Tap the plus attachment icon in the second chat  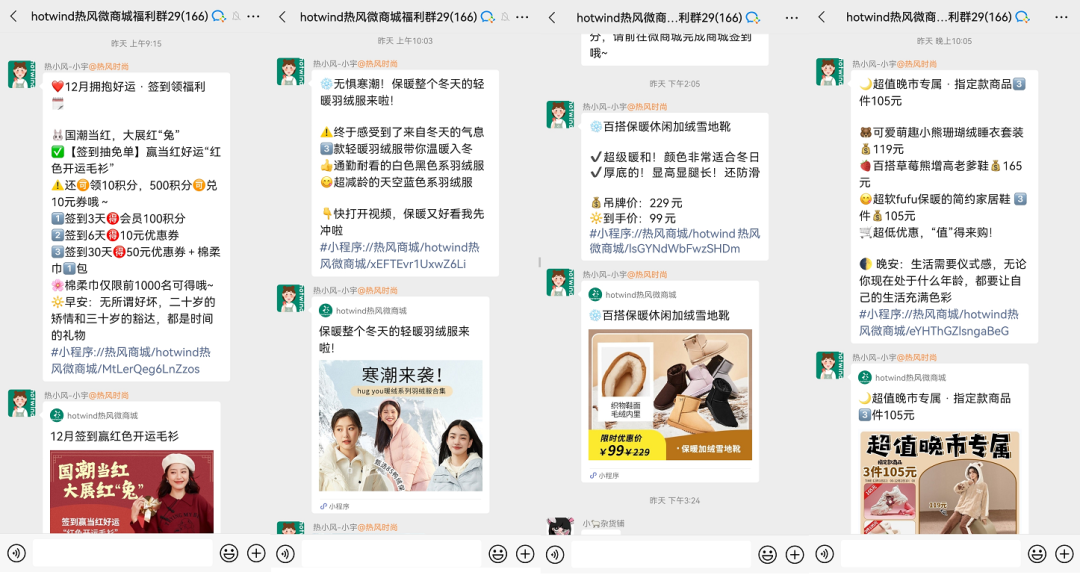(524, 553)
